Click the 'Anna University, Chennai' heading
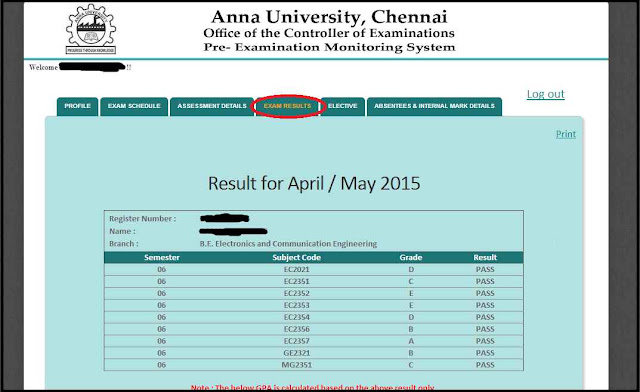 pos(329,17)
